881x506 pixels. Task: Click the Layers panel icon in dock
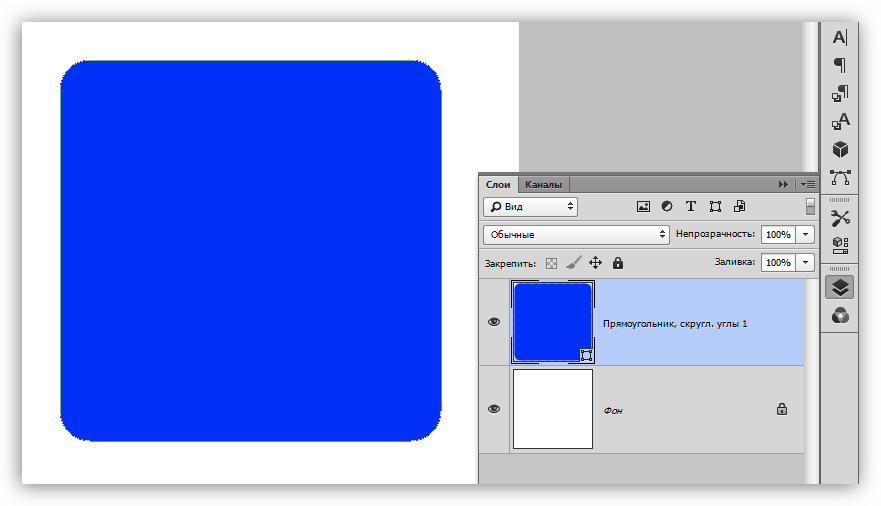click(840, 287)
